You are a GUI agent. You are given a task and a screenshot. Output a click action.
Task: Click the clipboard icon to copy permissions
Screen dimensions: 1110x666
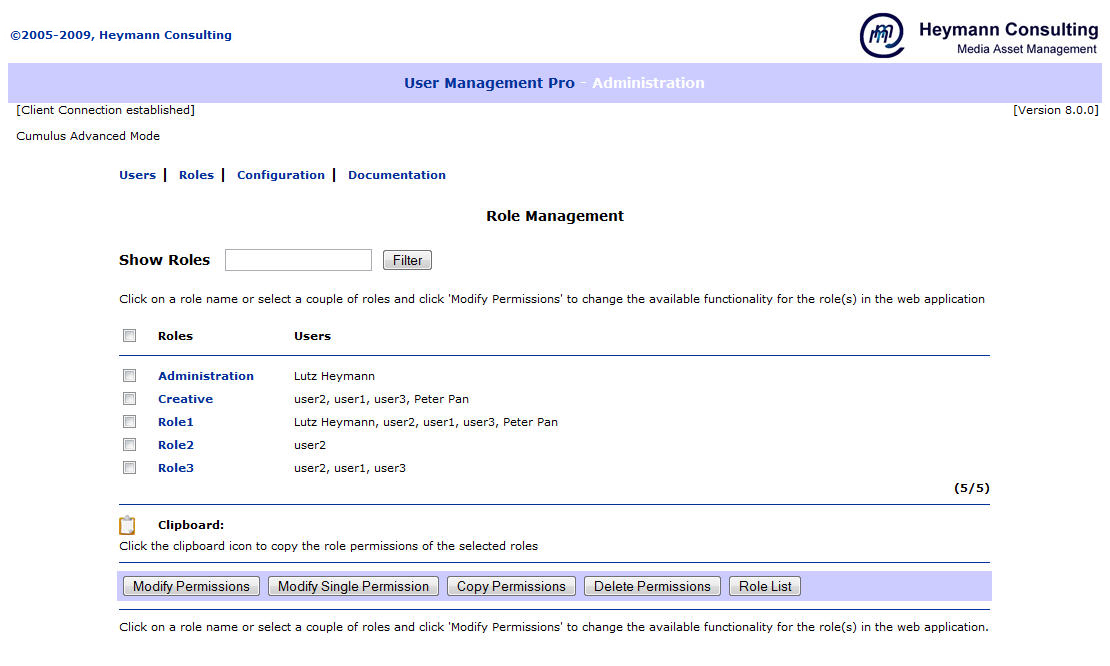click(127, 525)
